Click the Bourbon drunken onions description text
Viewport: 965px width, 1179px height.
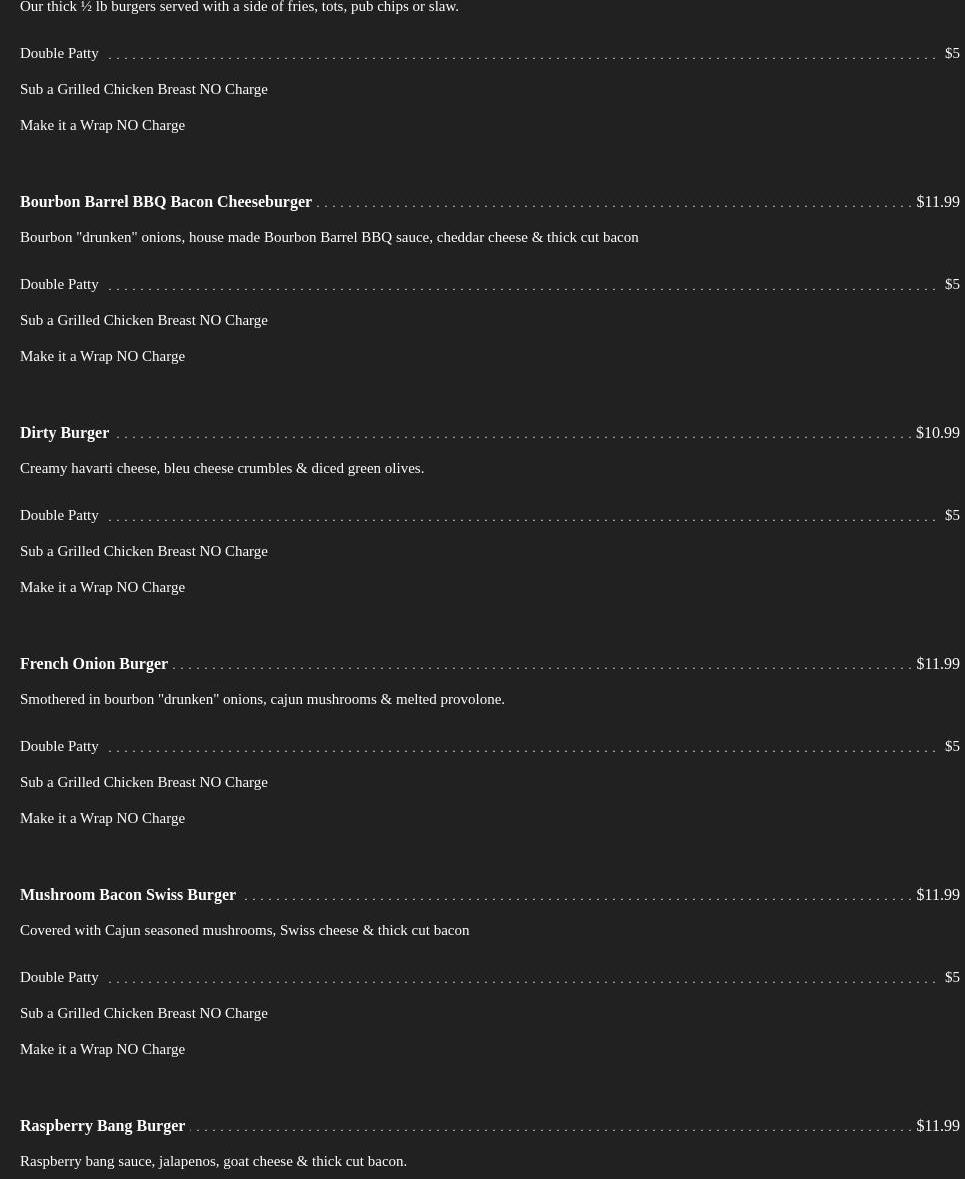click(x=329, y=237)
